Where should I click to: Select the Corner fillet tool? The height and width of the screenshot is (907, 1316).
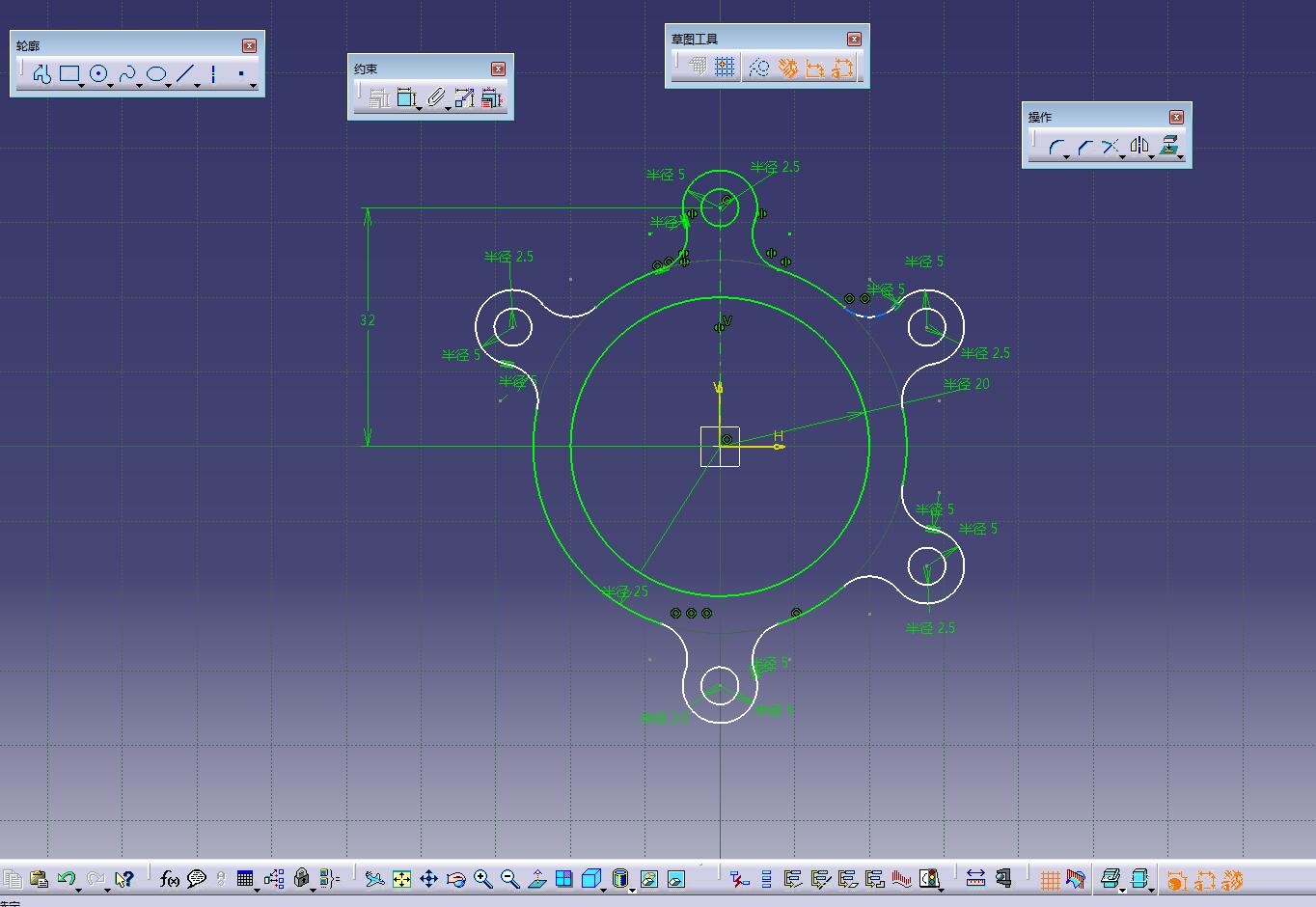coord(1056,146)
